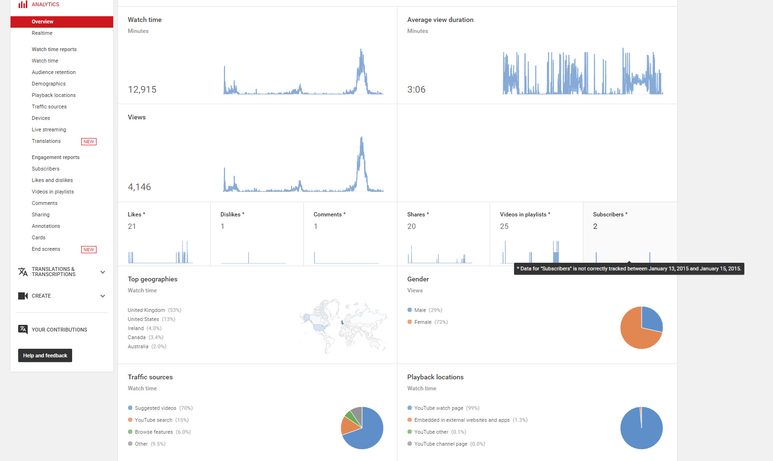This screenshot has height=461, width=773.
Task: Click the playback locations pie chart
Action: click(x=641, y=427)
